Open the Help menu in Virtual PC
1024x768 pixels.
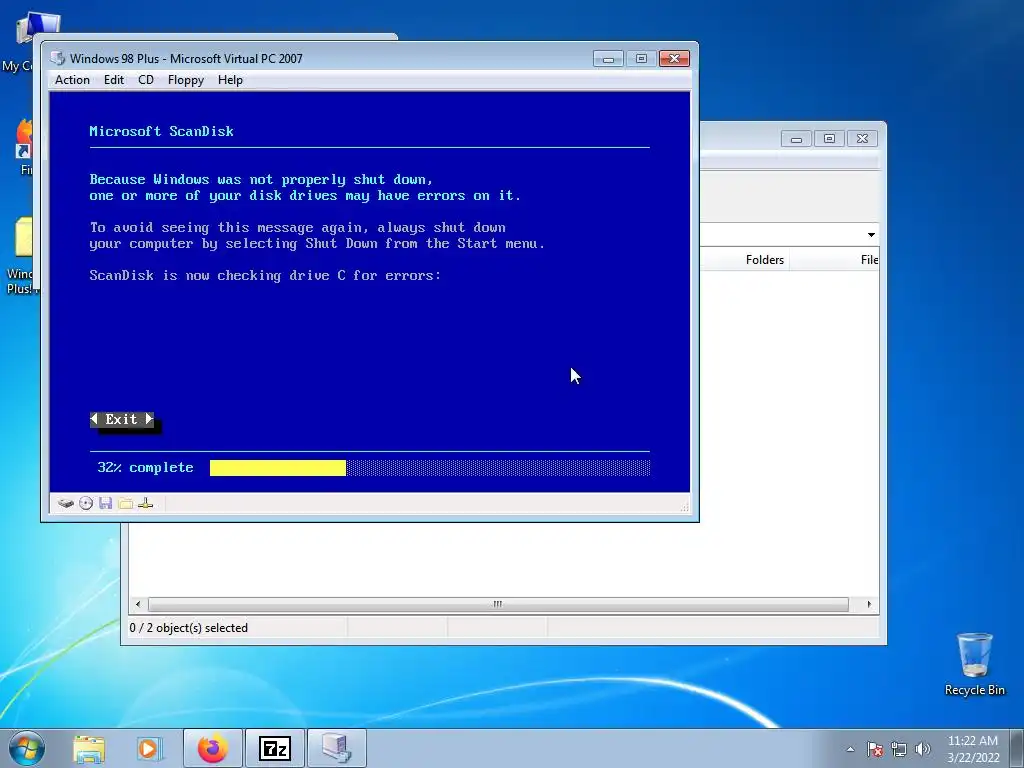[x=230, y=80]
